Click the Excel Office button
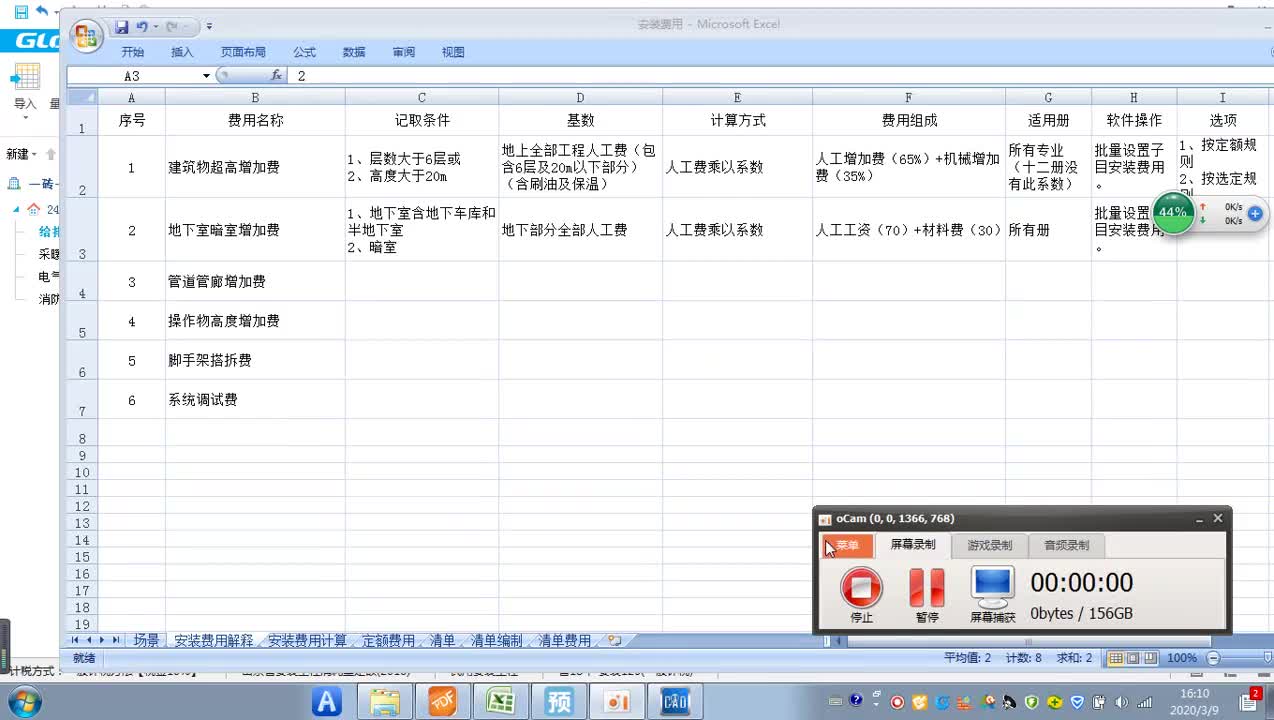The image size is (1274, 720). coord(86,36)
